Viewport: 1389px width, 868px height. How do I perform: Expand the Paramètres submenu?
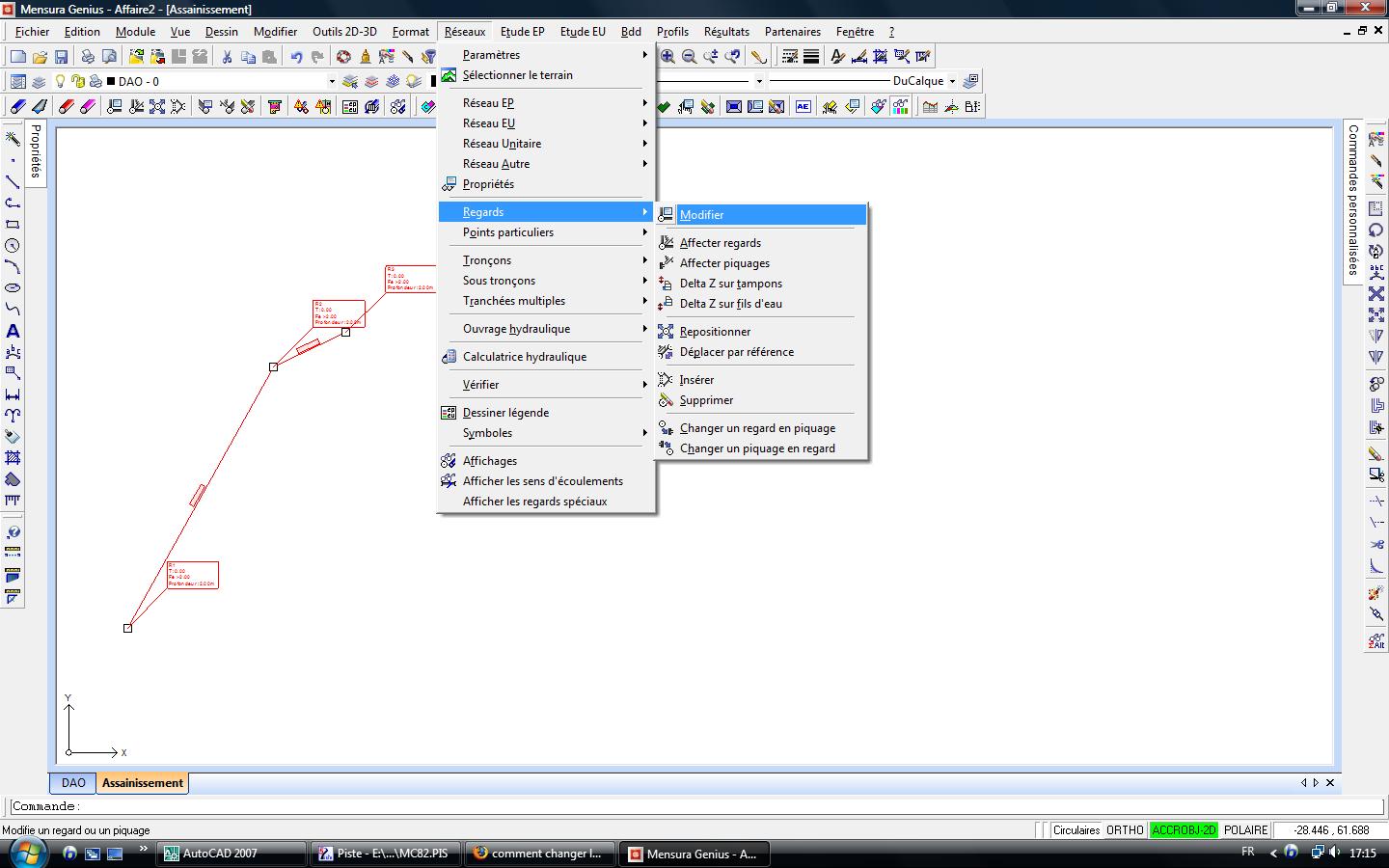tap(547, 55)
